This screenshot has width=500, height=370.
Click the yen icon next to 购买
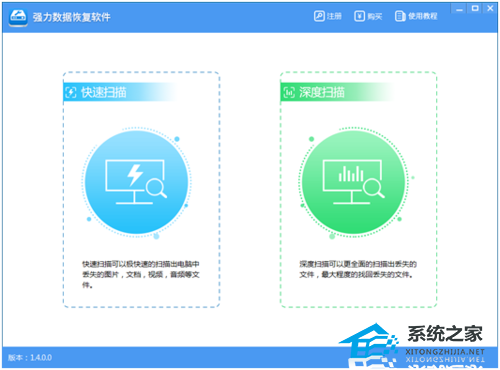pos(359,16)
